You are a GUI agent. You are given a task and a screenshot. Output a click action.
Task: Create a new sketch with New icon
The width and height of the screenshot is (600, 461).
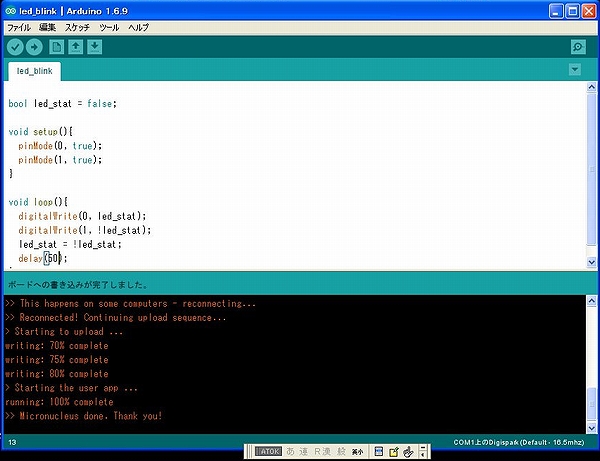point(57,47)
